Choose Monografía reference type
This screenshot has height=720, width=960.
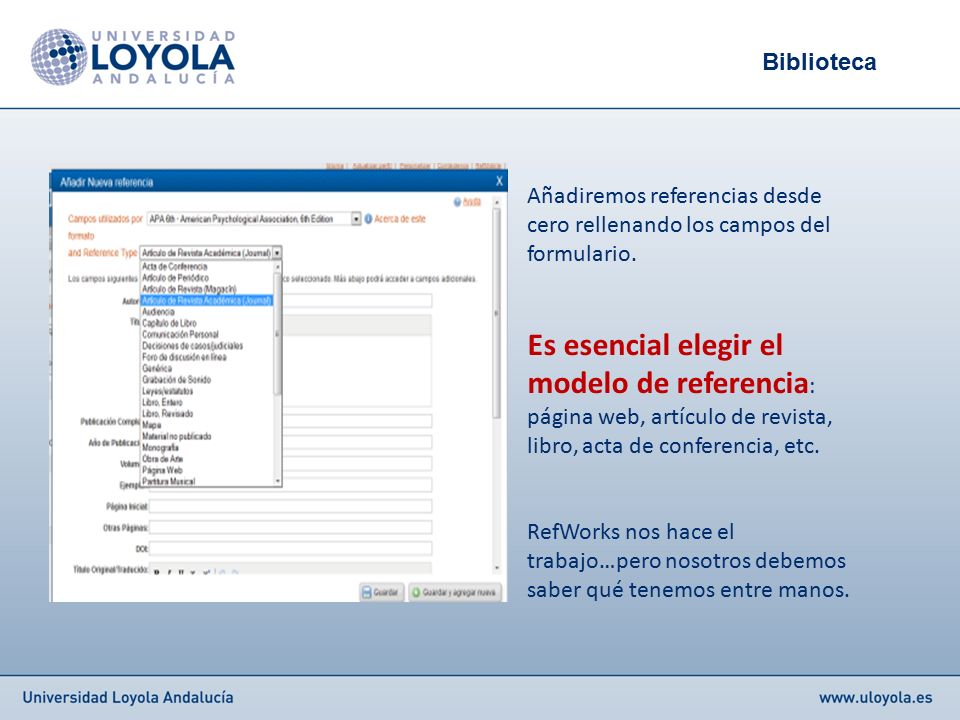(160, 448)
